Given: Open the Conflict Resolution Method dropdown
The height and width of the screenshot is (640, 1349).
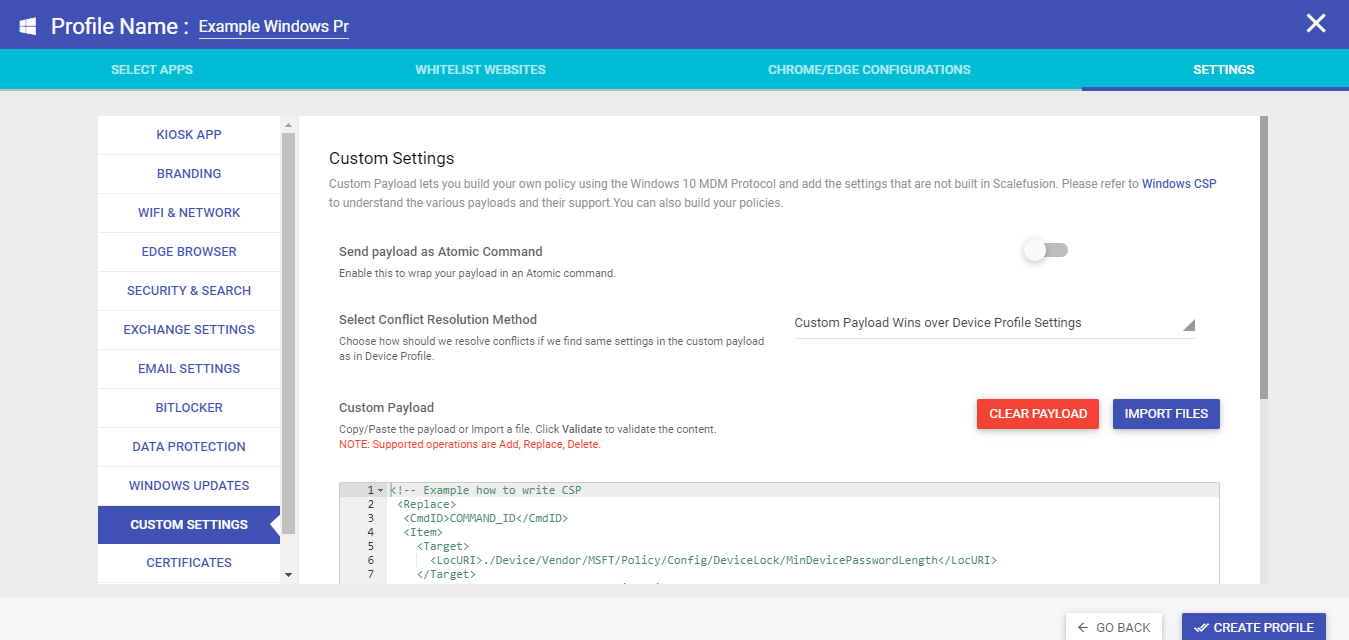Looking at the screenshot, I should (994, 323).
